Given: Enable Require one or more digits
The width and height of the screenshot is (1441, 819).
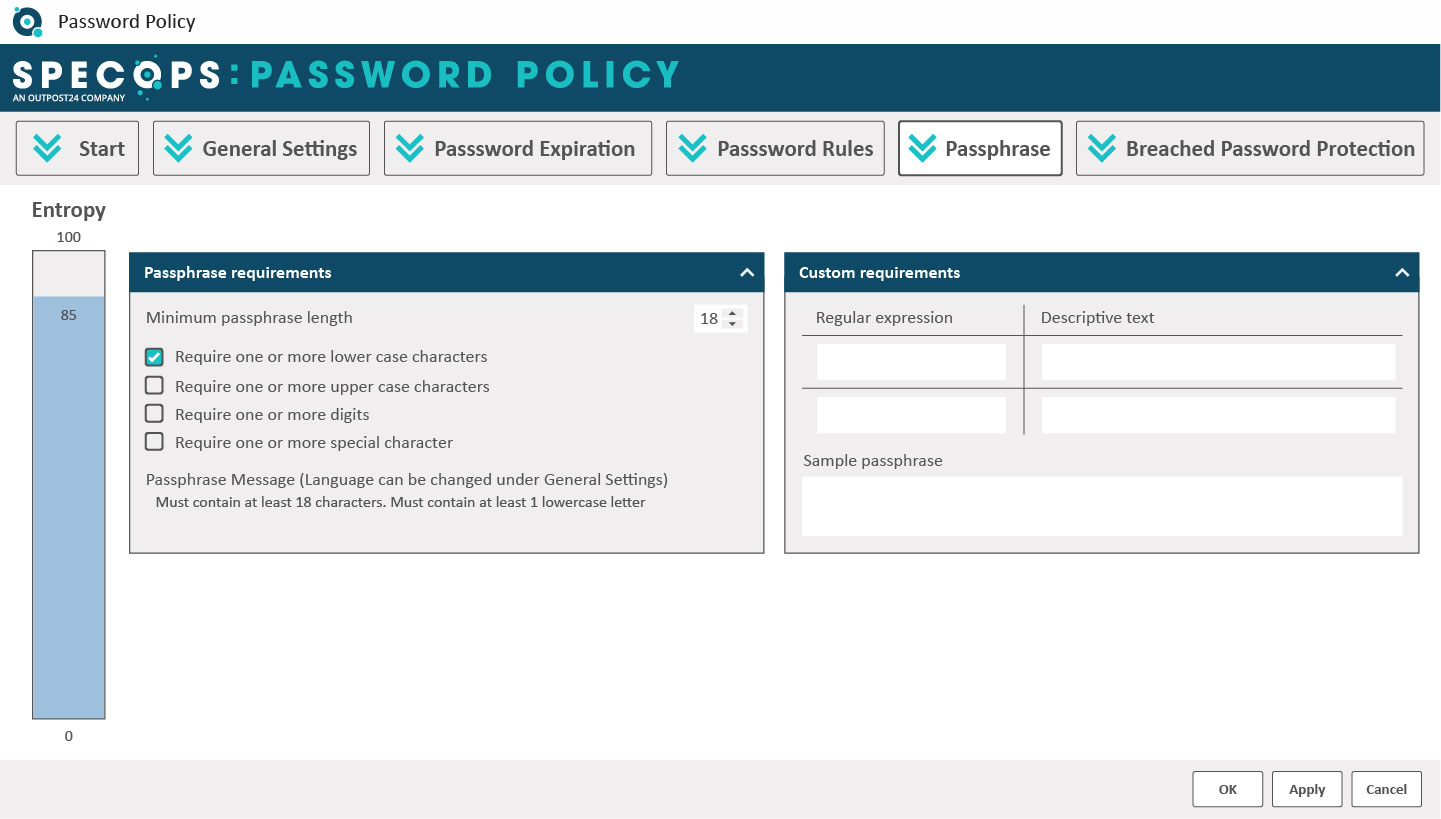Looking at the screenshot, I should click(x=154, y=413).
